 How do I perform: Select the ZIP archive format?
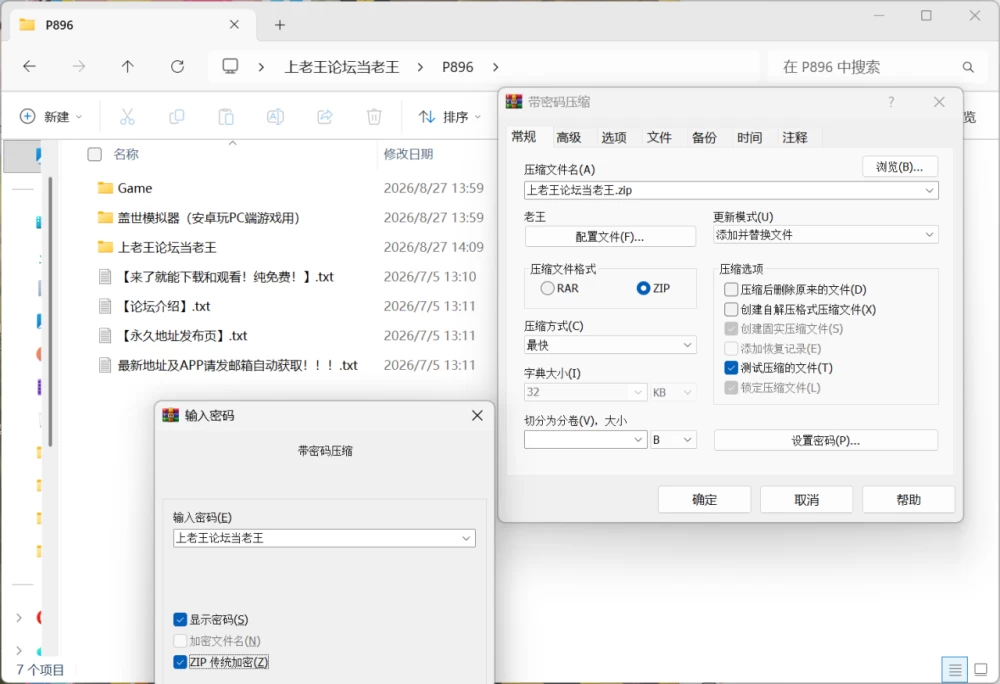point(643,288)
